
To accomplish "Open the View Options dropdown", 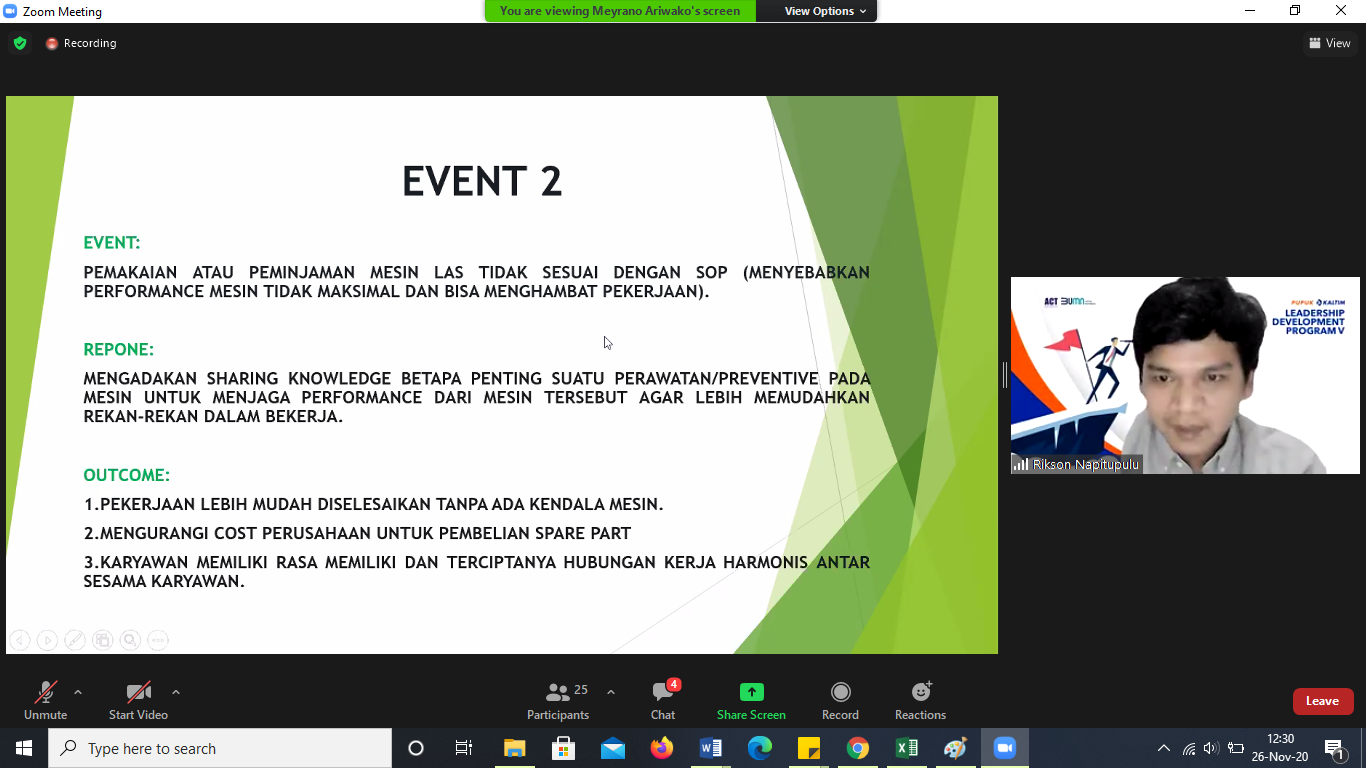I will coord(825,11).
